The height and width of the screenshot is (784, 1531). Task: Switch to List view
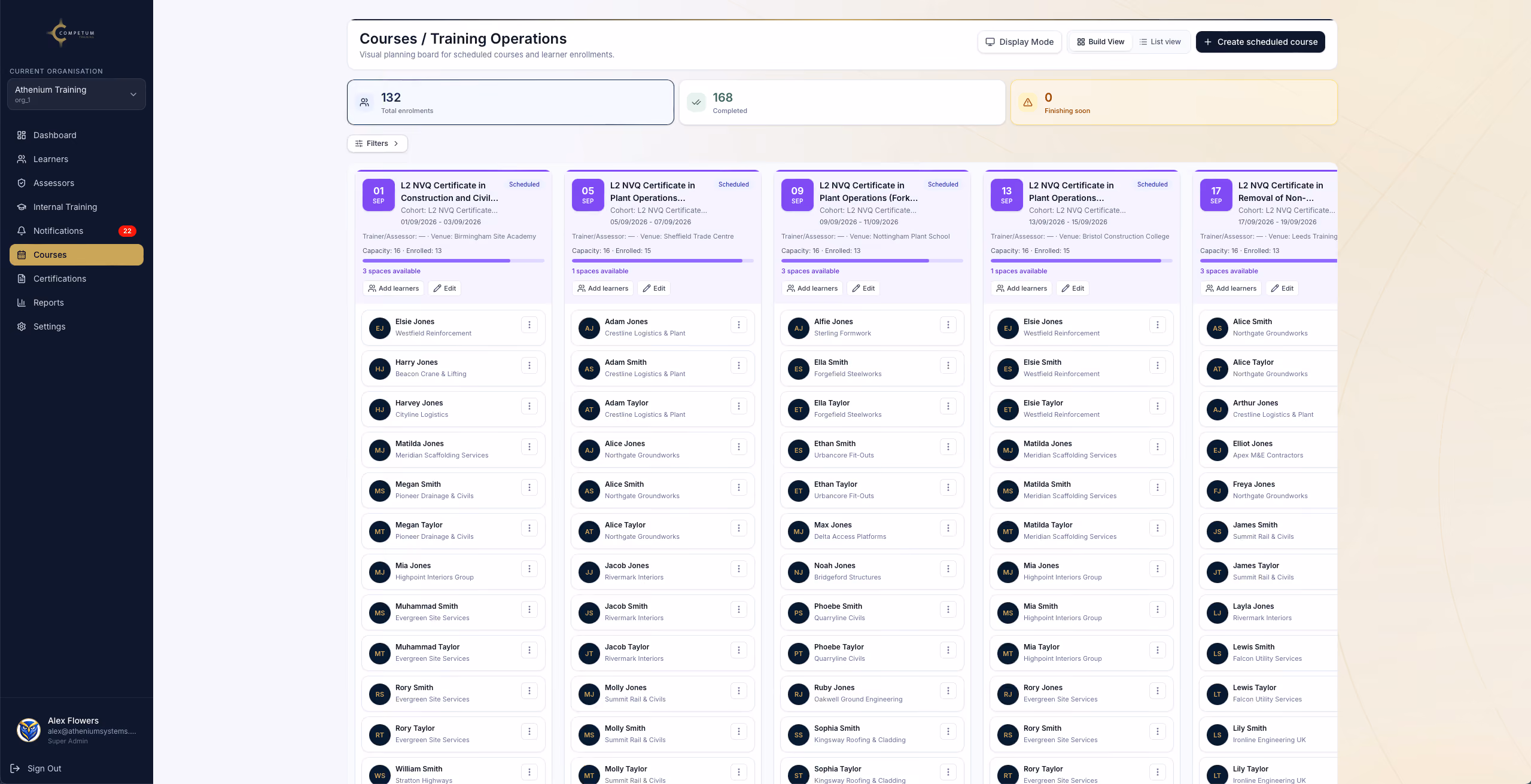pyautogui.click(x=1161, y=42)
